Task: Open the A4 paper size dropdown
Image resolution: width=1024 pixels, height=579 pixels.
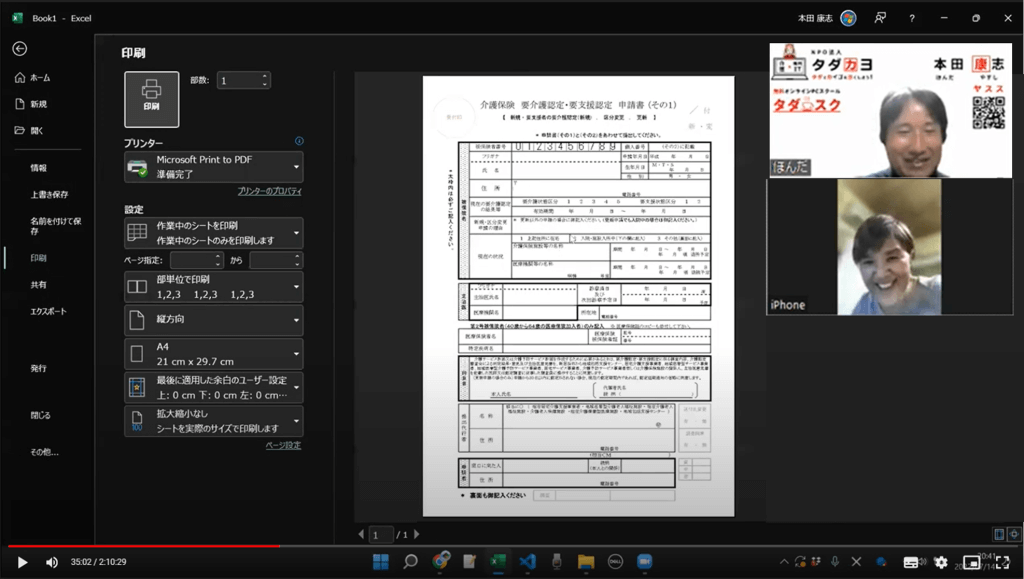Action: coord(213,354)
